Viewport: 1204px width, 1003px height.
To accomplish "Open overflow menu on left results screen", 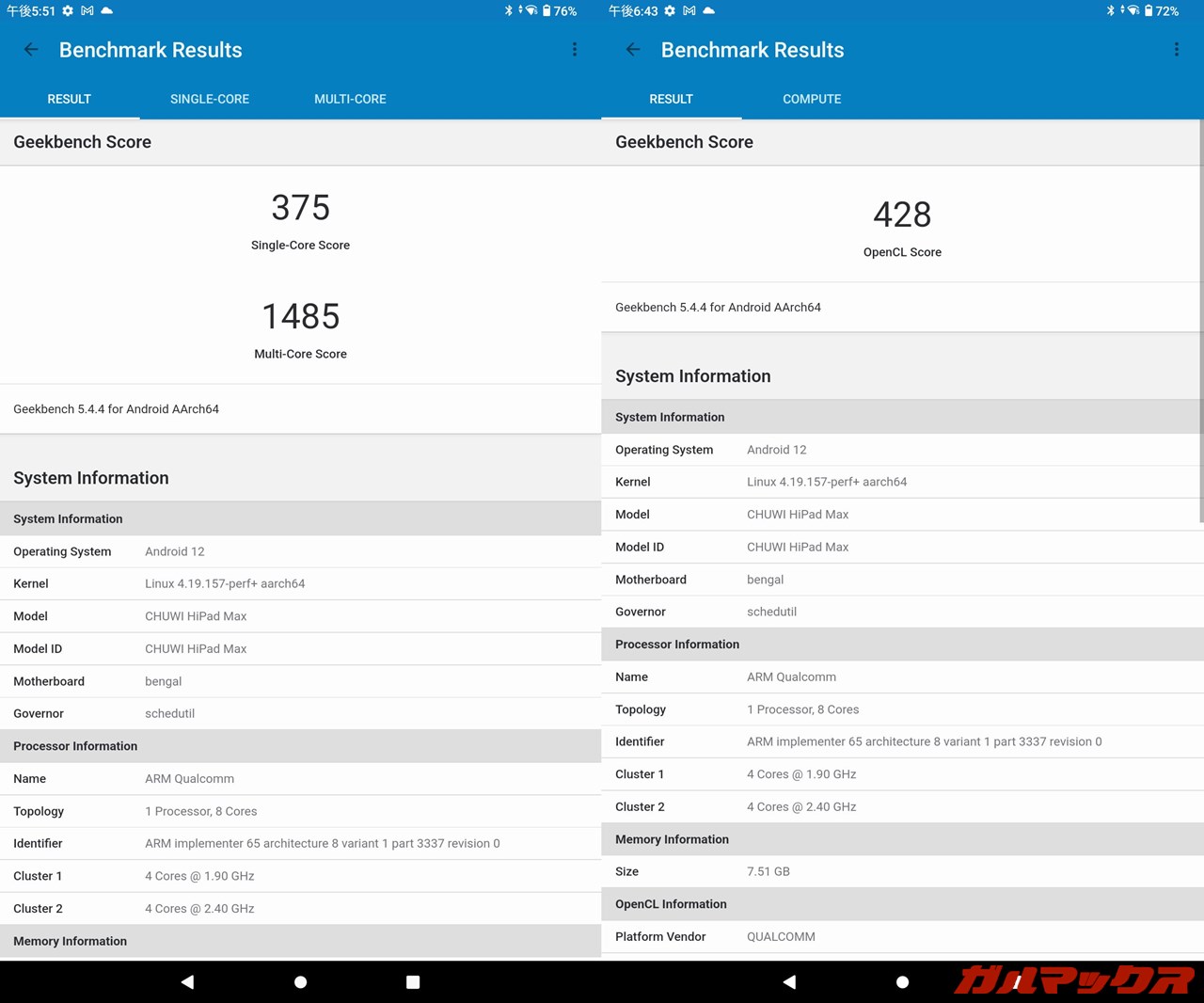I will 575,50.
